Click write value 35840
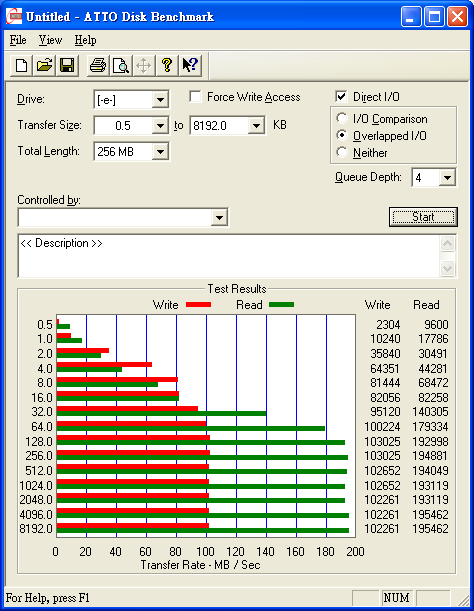The image size is (474, 611). coord(385,354)
